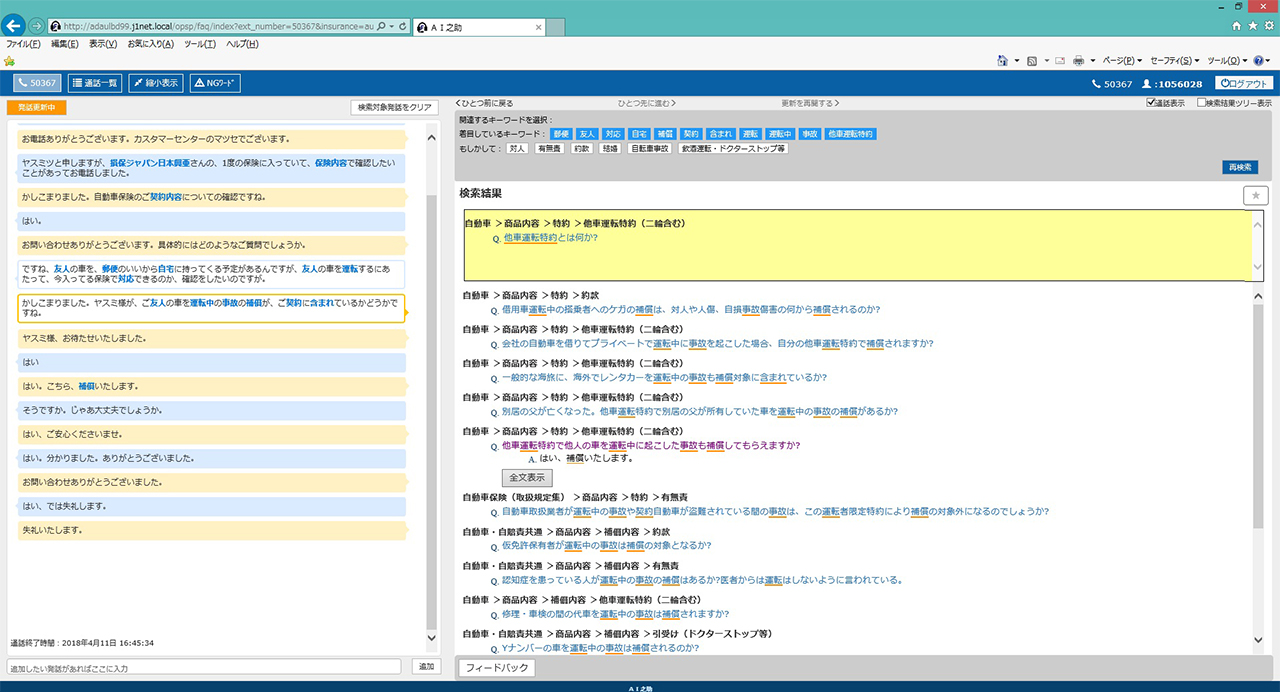The height and width of the screenshot is (692, 1280).
Task: Click the browser Home icon
Action: click(x=1238, y=25)
